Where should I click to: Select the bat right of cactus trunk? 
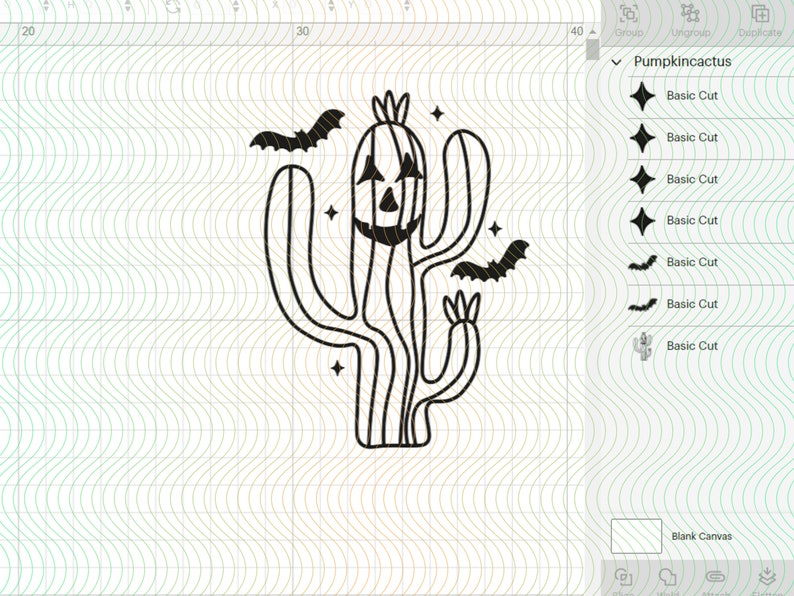tap(490, 263)
